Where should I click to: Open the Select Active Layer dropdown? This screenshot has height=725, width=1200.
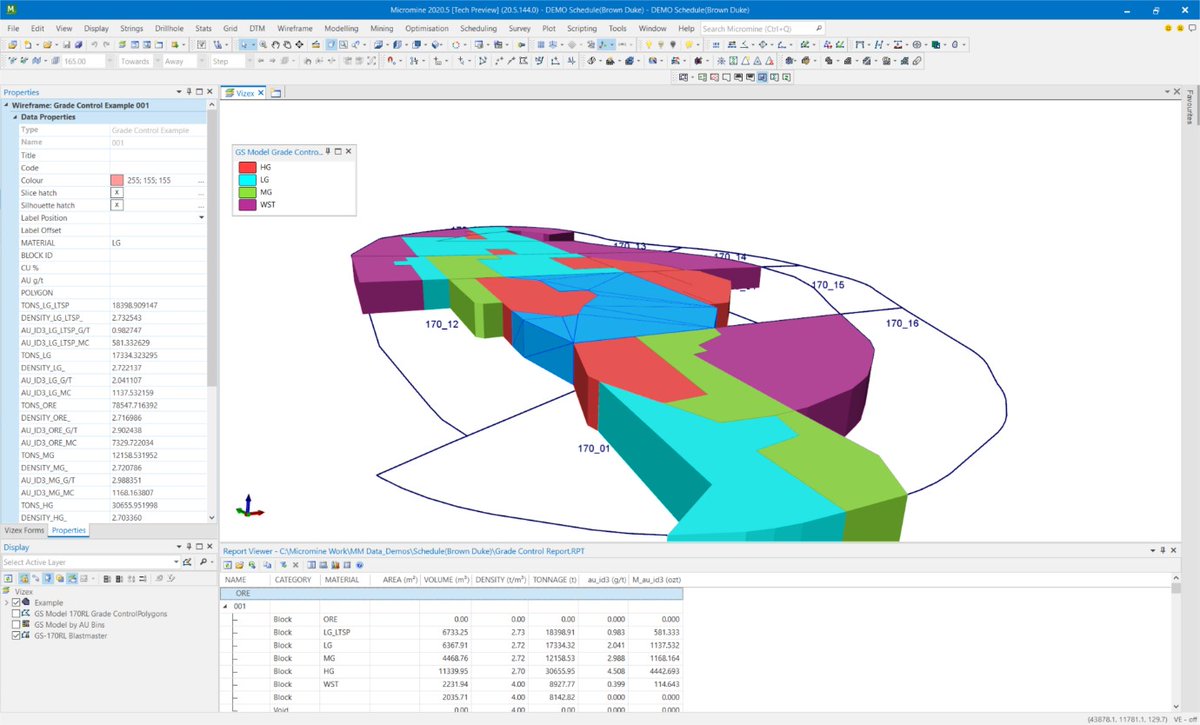pyautogui.click(x=176, y=562)
